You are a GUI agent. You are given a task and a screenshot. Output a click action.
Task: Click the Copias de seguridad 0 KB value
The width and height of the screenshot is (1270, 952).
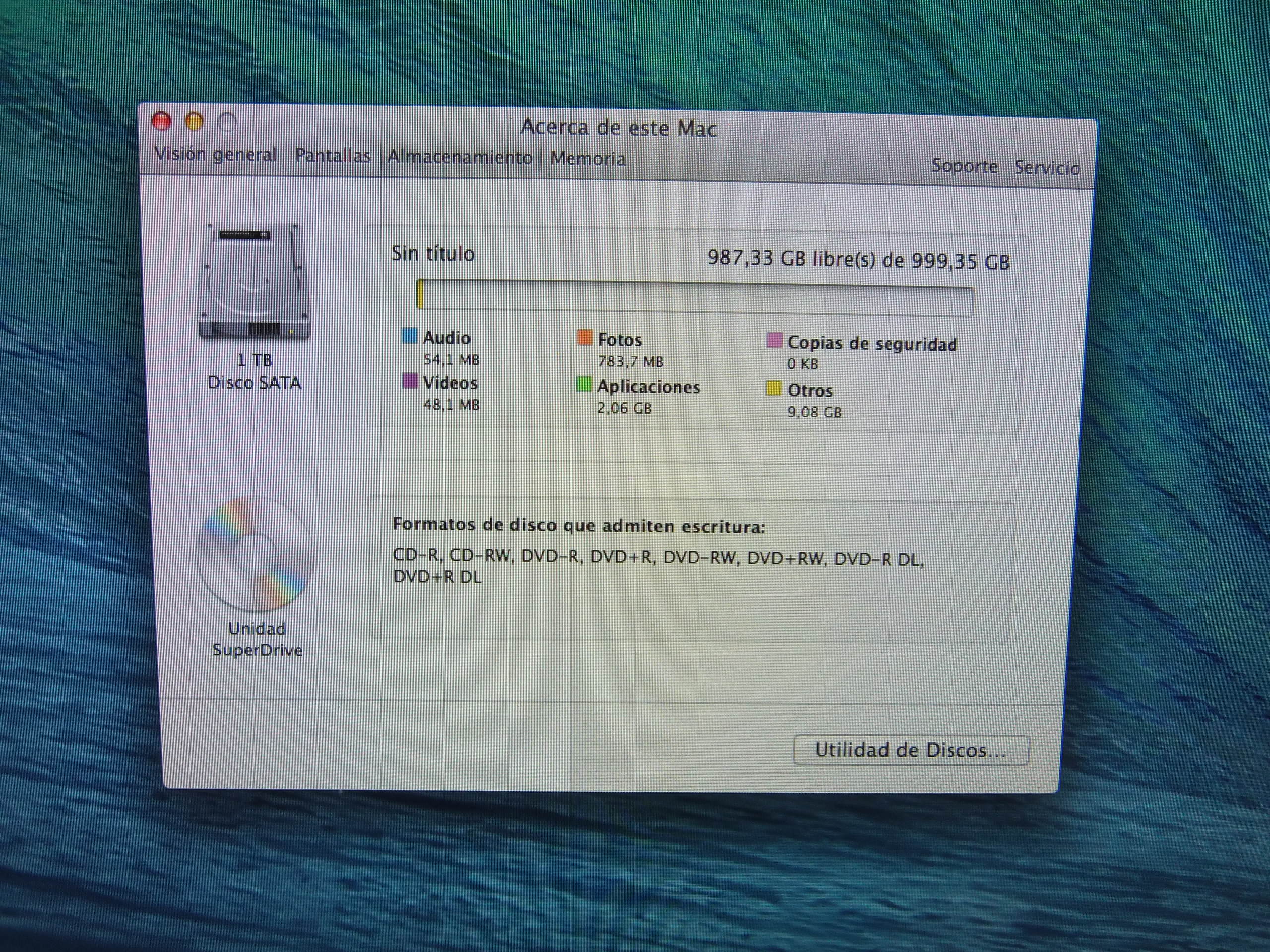click(803, 364)
